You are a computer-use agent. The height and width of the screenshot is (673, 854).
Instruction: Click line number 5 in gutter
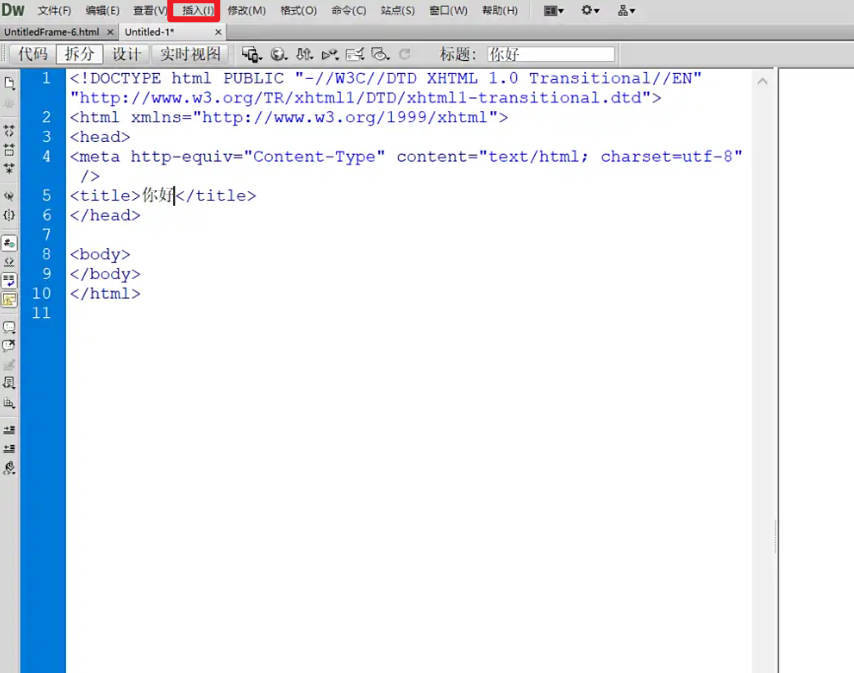click(x=46, y=195)
